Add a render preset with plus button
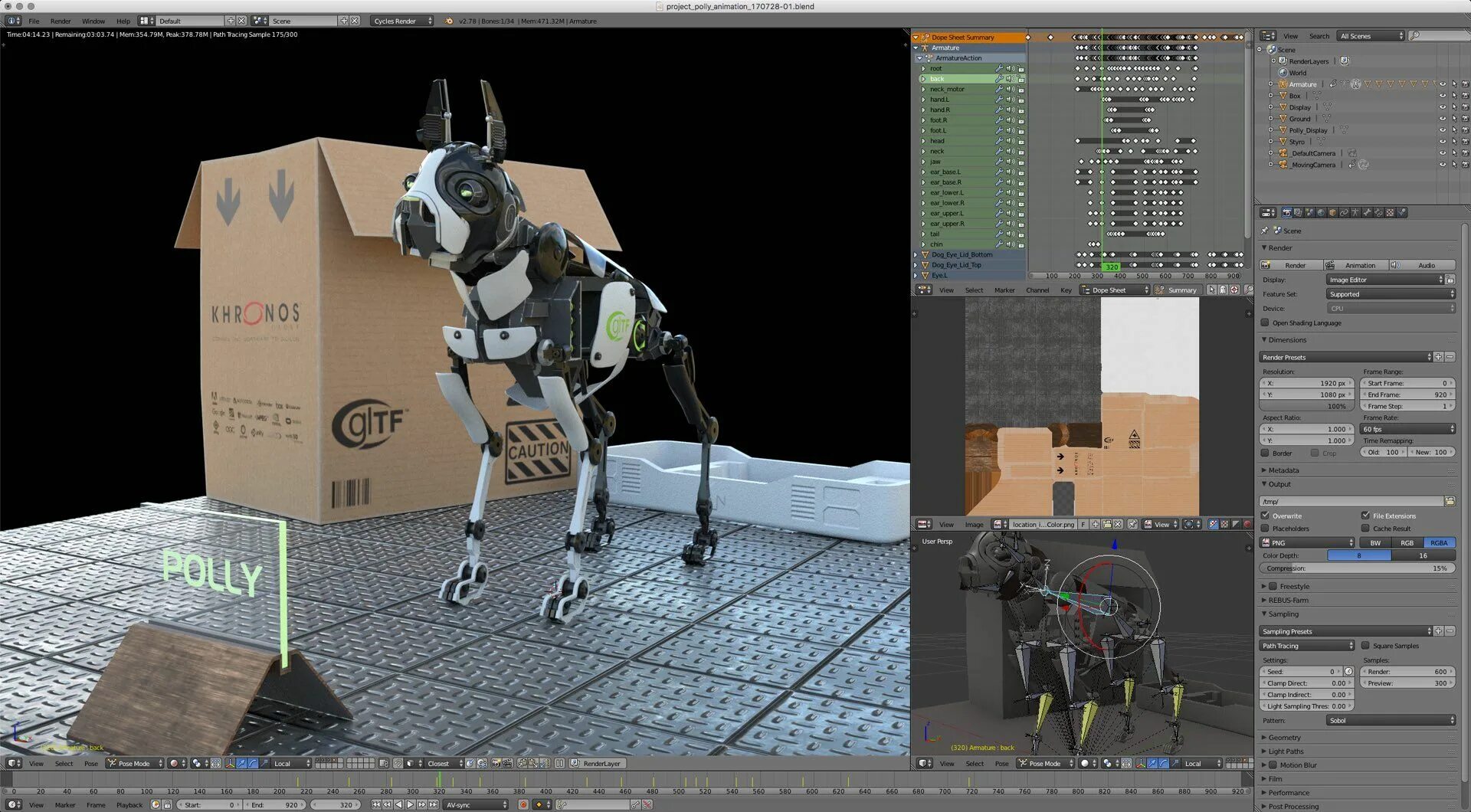The image size is (1471, 812). (1438, 357)
